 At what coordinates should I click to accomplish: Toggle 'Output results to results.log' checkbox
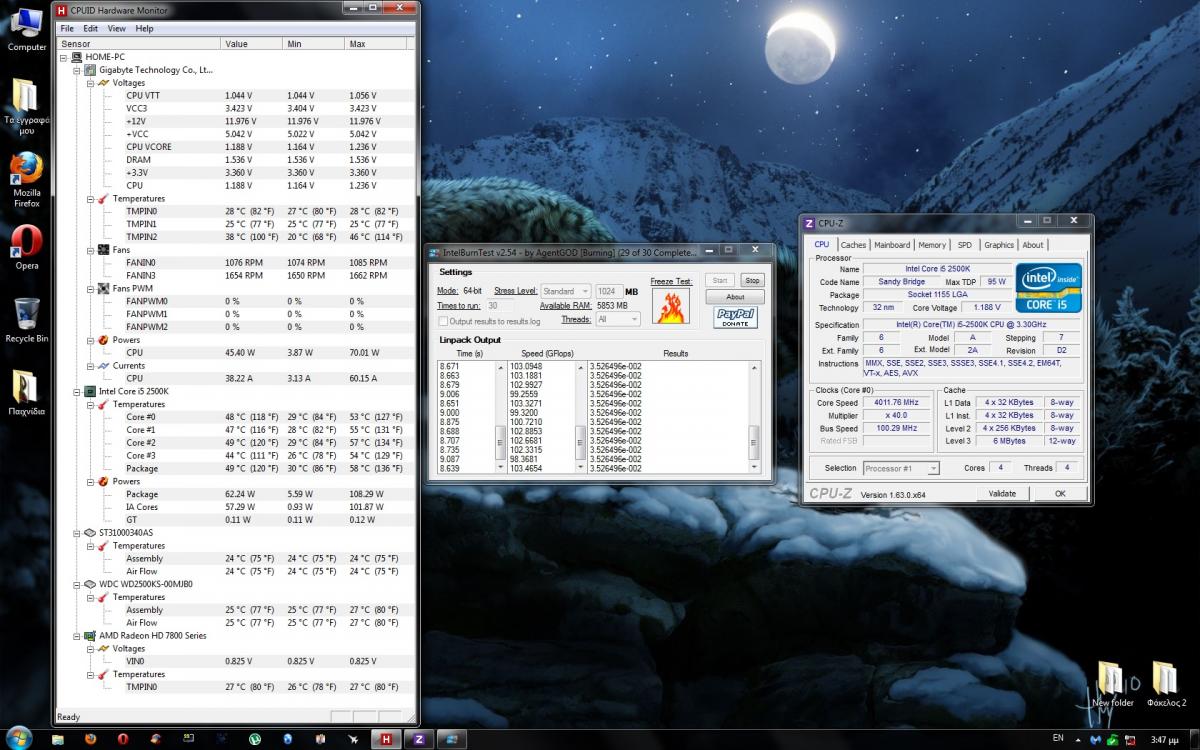click(443, 321)
